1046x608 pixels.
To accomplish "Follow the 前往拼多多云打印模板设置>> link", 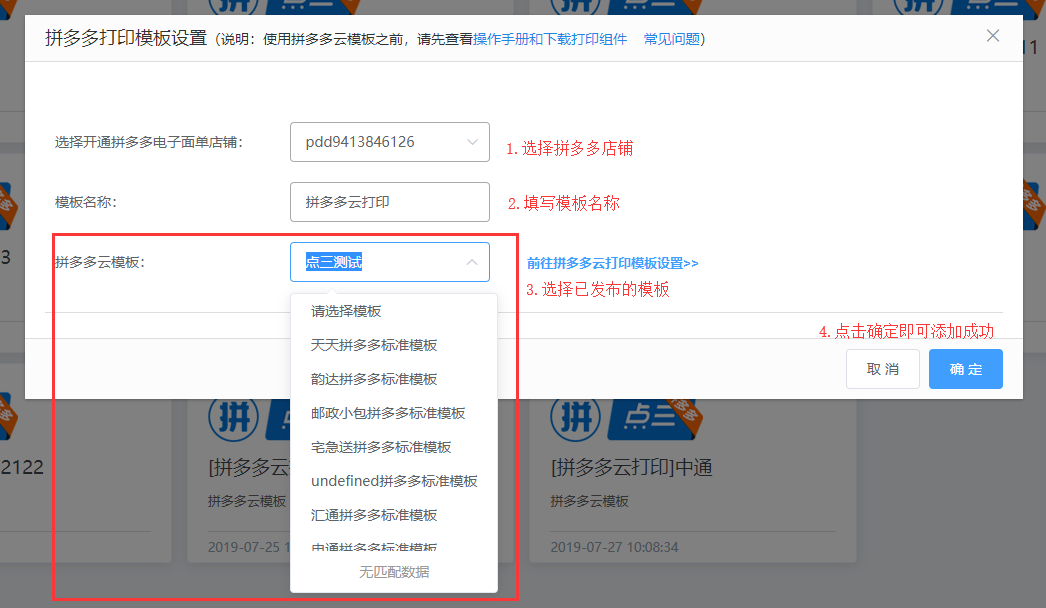I will (x=612, y=263).
